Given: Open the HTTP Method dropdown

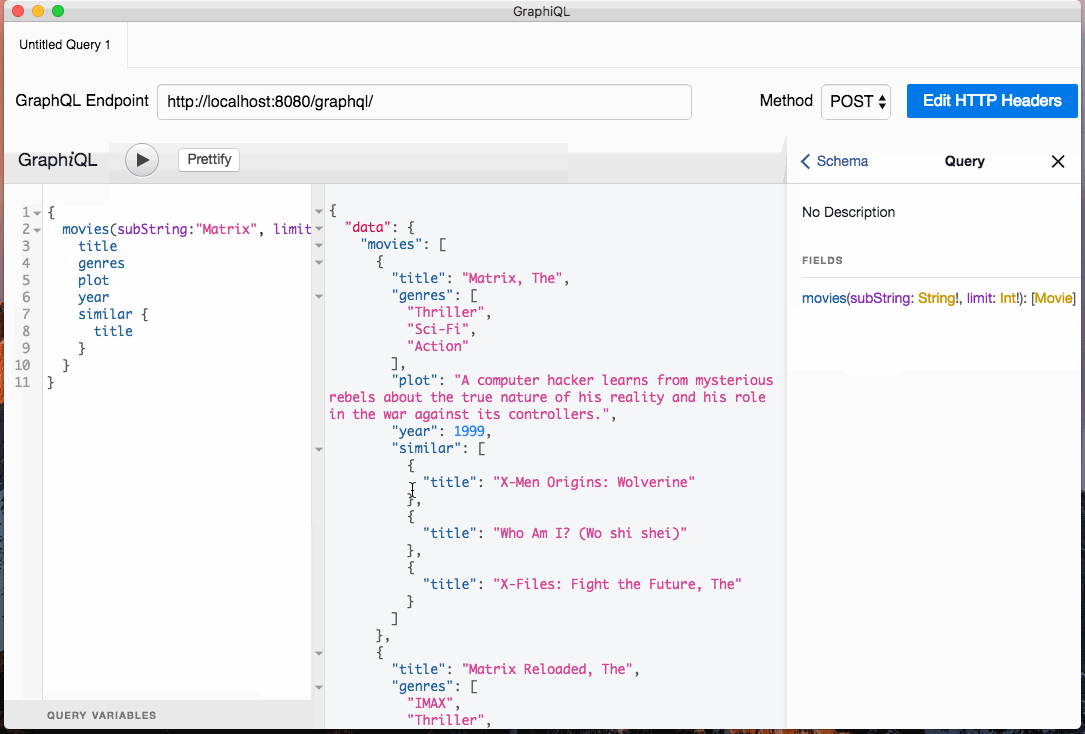Looking at the screenshot, I should tap(856, 102).
